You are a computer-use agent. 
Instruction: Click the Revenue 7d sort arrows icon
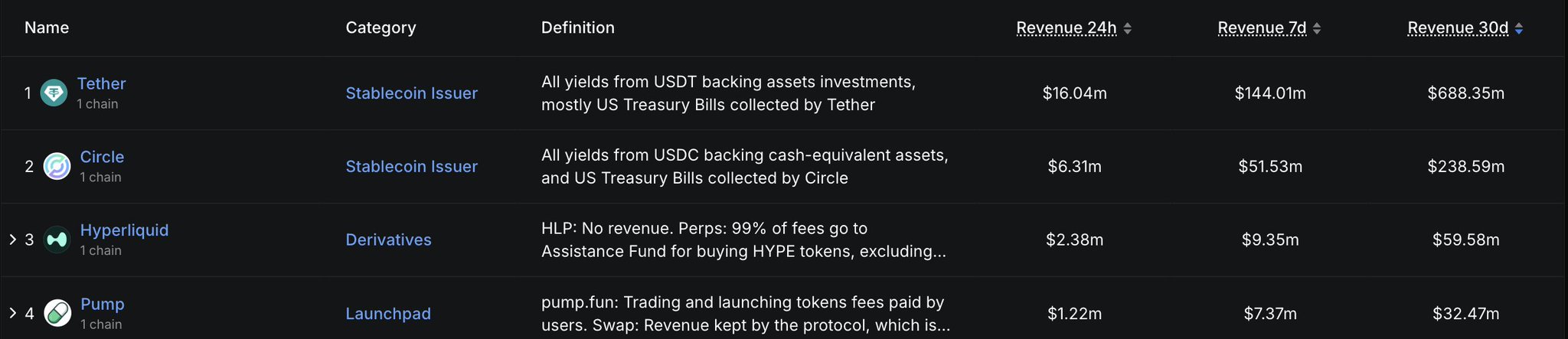tap(1317, 28)
